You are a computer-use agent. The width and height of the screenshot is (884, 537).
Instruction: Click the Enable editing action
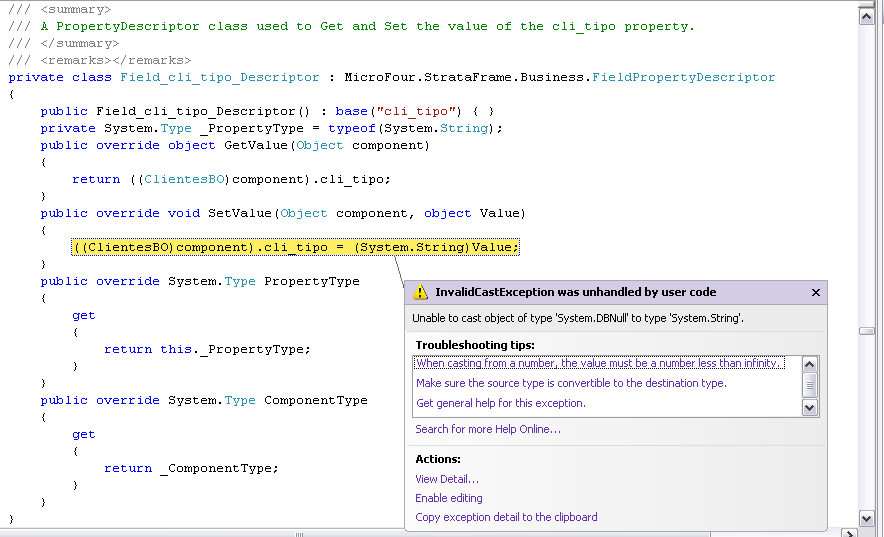(448, 498)
